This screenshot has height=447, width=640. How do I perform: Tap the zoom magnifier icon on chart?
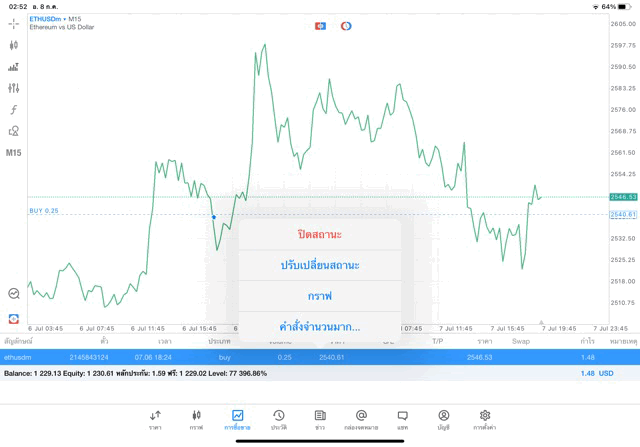click(14, 294)
